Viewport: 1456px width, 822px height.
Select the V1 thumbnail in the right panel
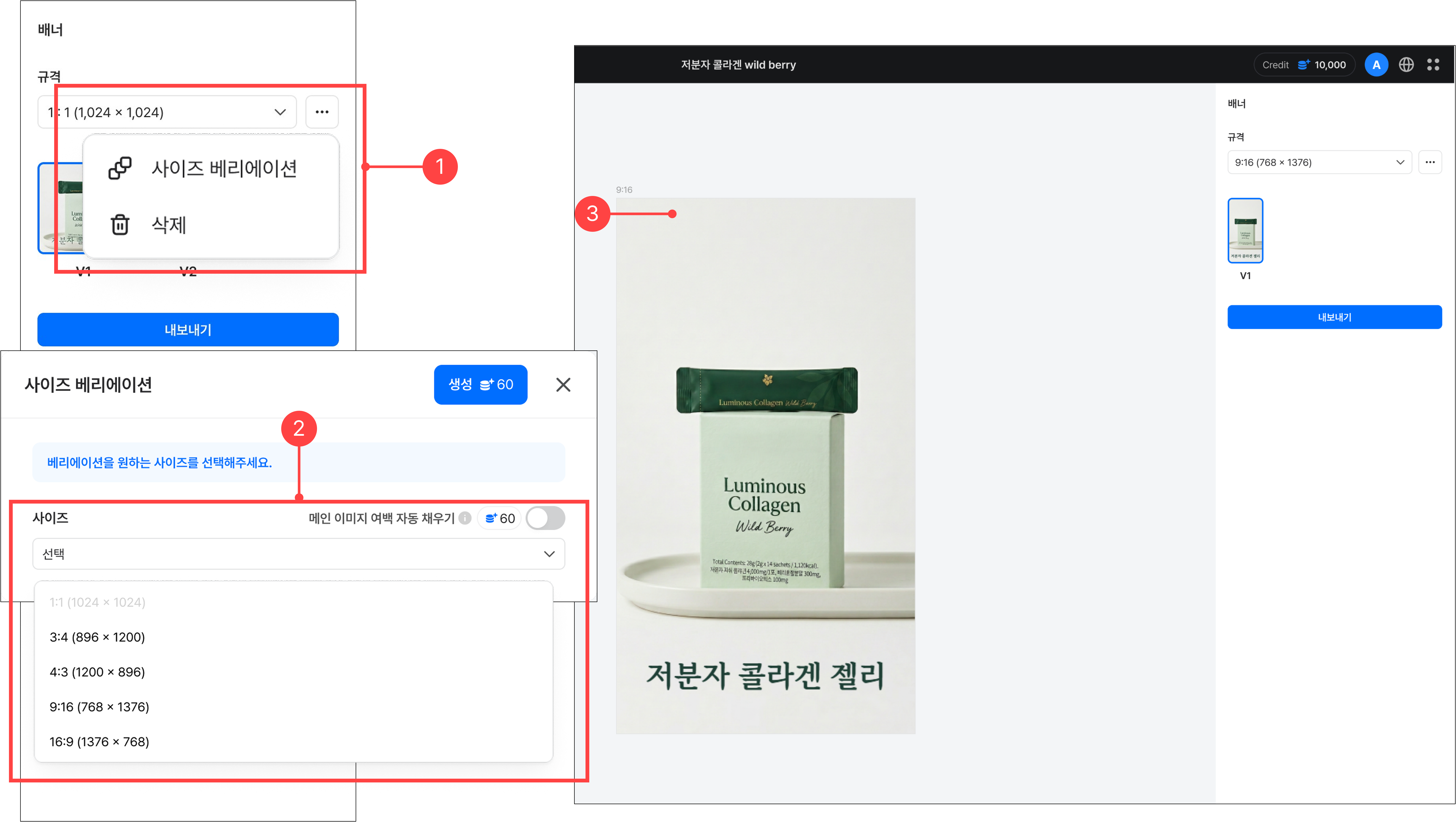point(1245,230)
